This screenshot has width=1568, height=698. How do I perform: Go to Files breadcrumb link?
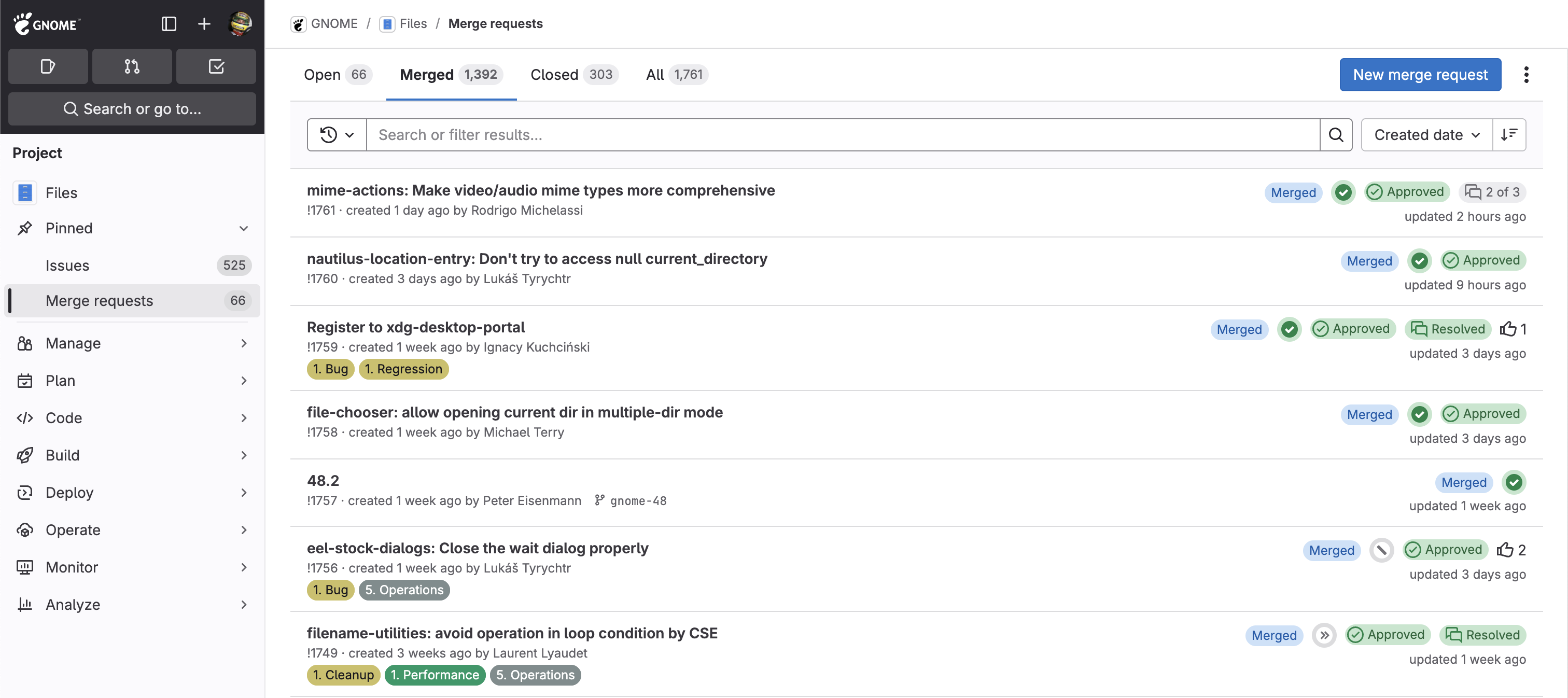[403, 24]
